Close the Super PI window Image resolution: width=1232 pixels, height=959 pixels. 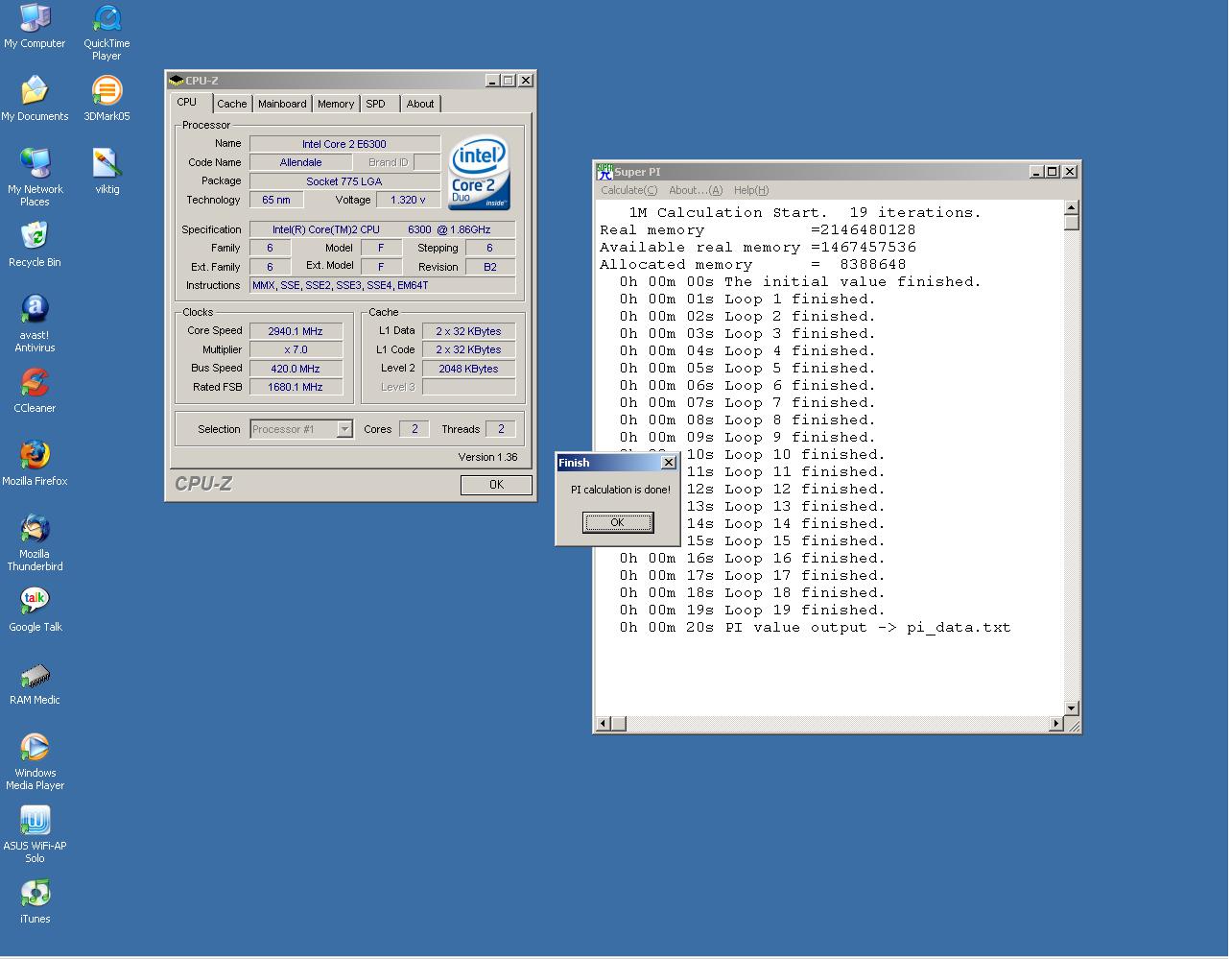tap(1071, 172)
